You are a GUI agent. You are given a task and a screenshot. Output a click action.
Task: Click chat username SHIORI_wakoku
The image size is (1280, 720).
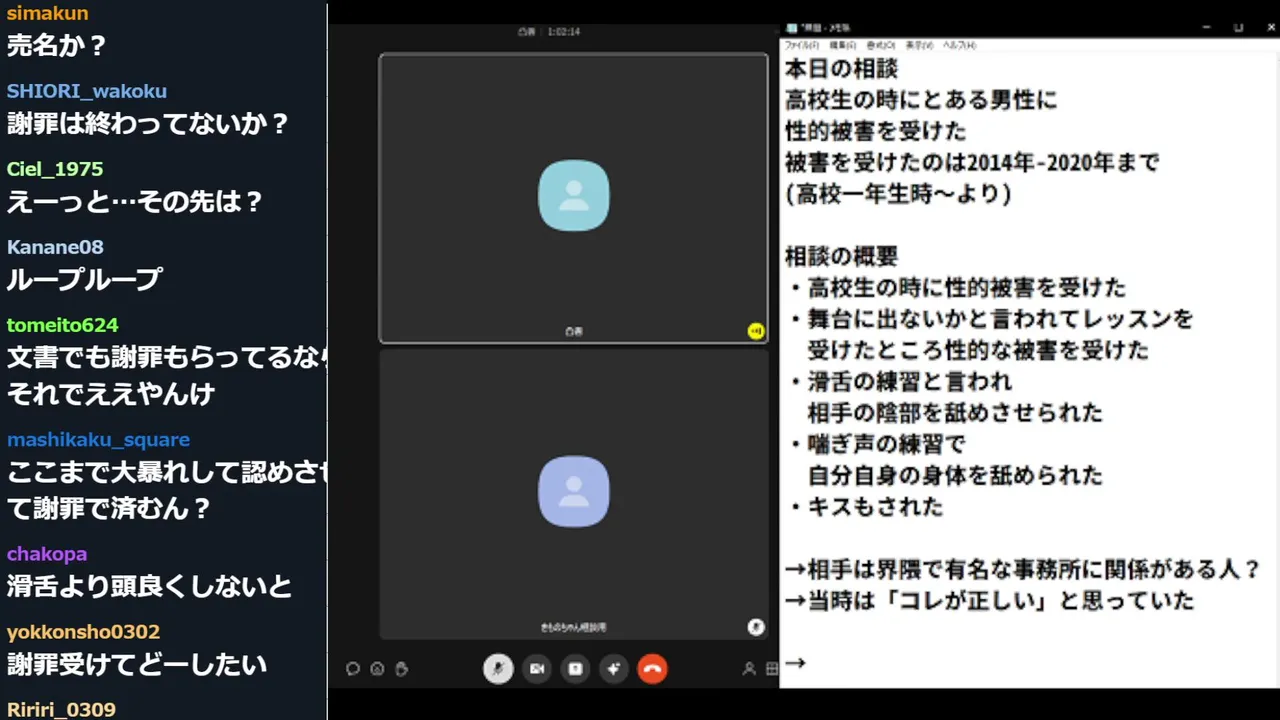[87, 91]
